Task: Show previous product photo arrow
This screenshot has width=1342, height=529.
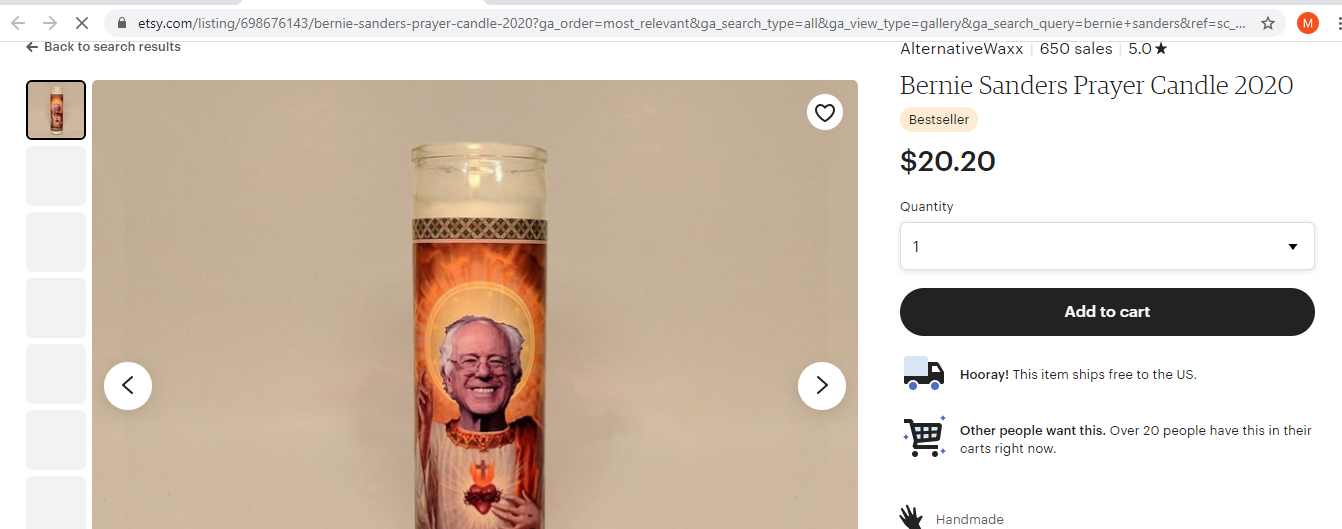Action: click(128, 385)
